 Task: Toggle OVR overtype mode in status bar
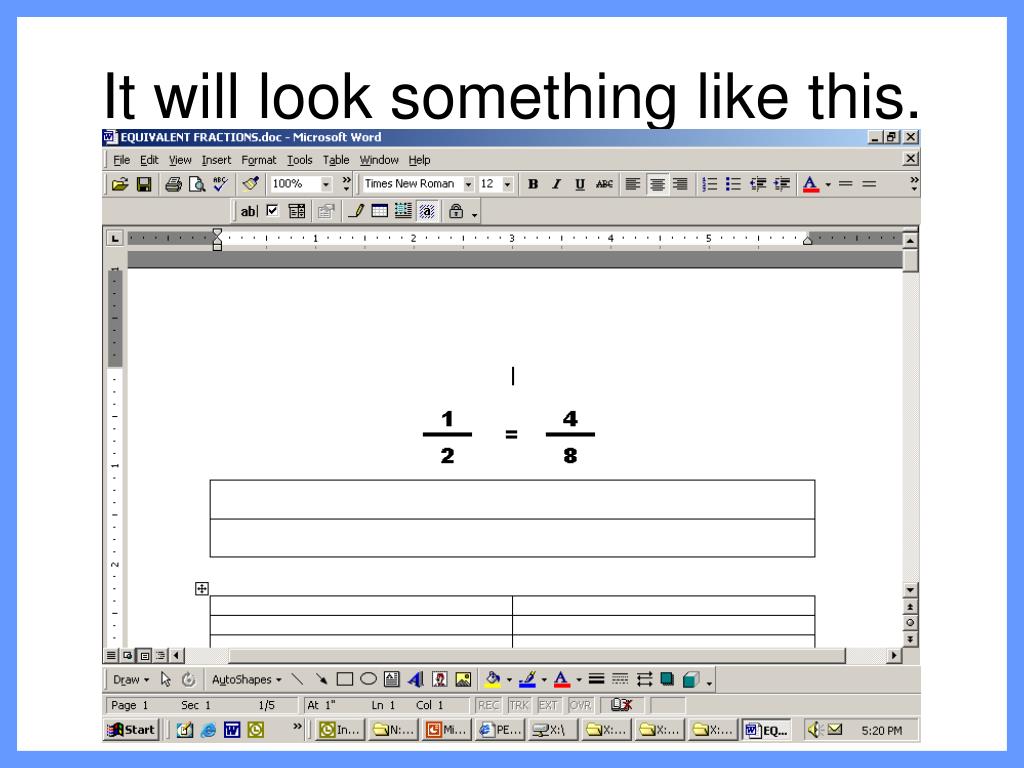[x=580, y=705]
